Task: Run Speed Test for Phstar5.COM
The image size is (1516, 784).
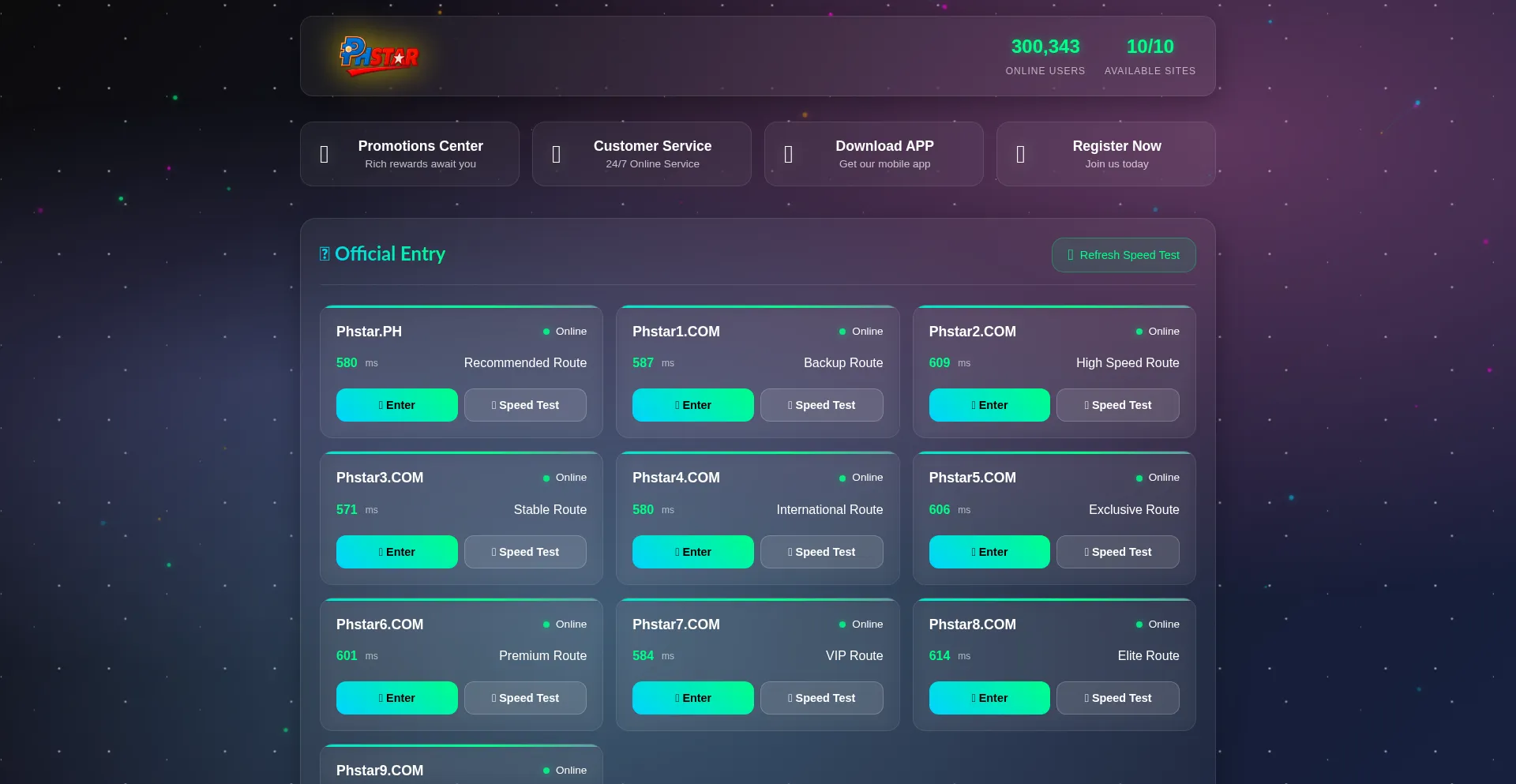Action: coord(1117,552)
